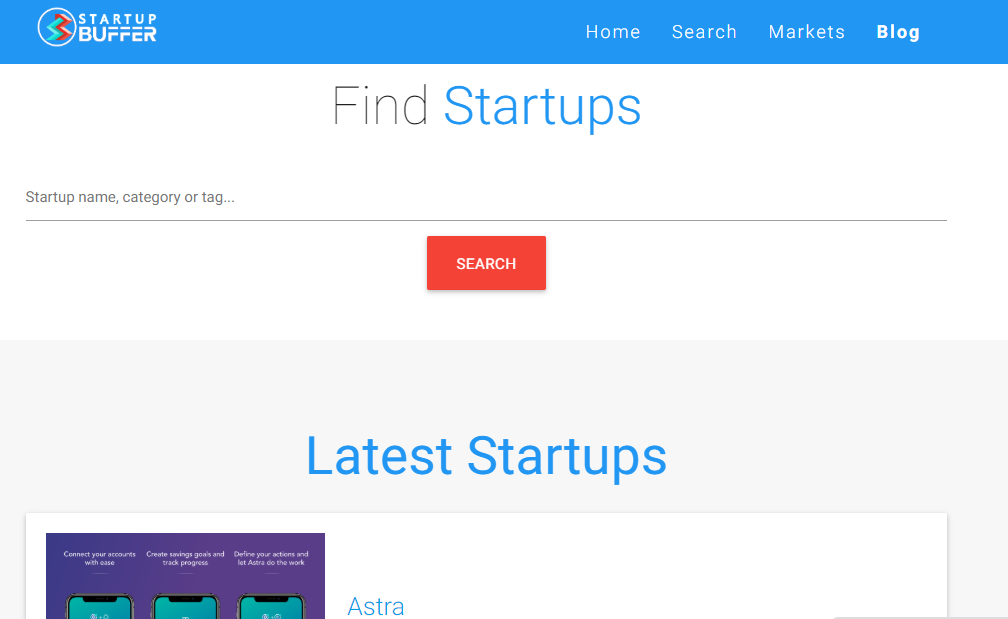The height and width of the screenshot is (619, 1008).
Task: Click the middle phone mockup in Astra image
Action: tap(185, 606)
